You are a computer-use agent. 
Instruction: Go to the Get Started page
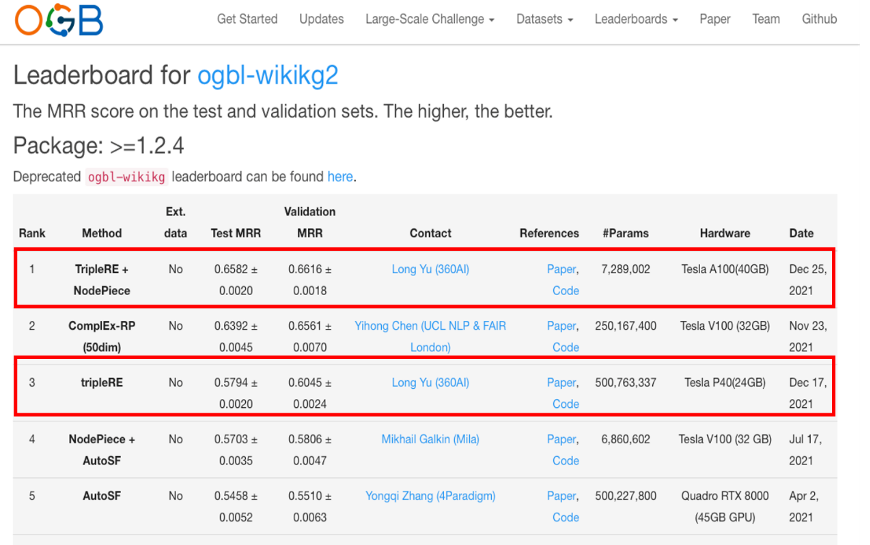[x=247, y=19]
